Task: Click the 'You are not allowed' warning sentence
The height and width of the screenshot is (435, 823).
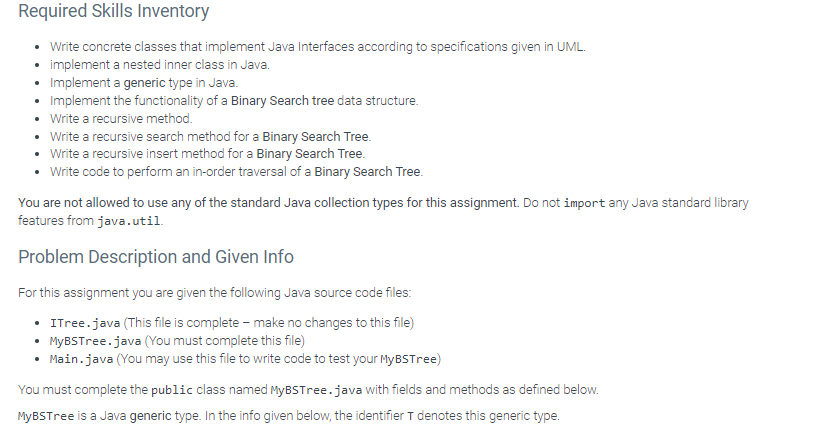Action: click(x=269, y=203)
